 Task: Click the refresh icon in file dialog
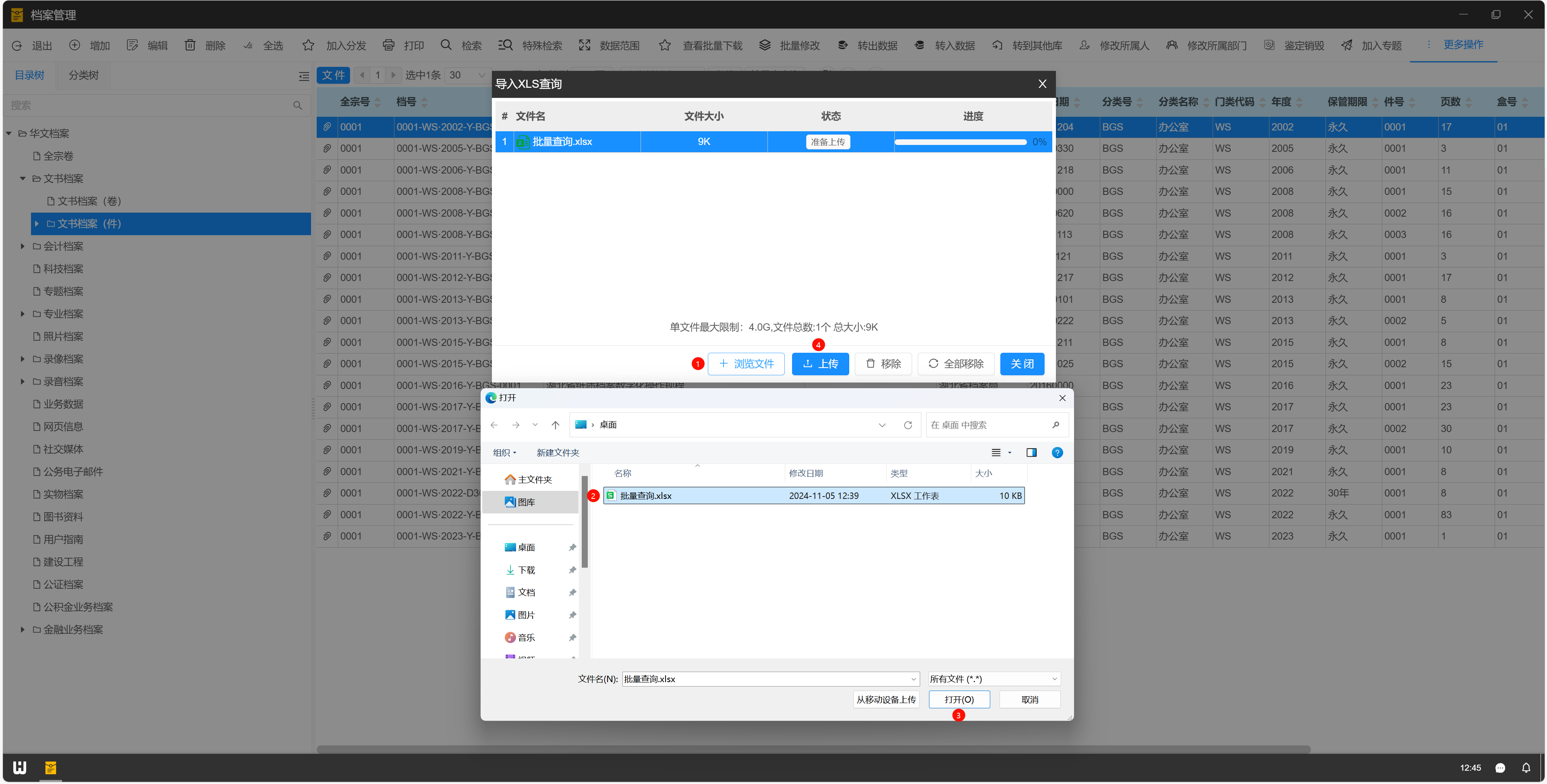click(907, 425)
